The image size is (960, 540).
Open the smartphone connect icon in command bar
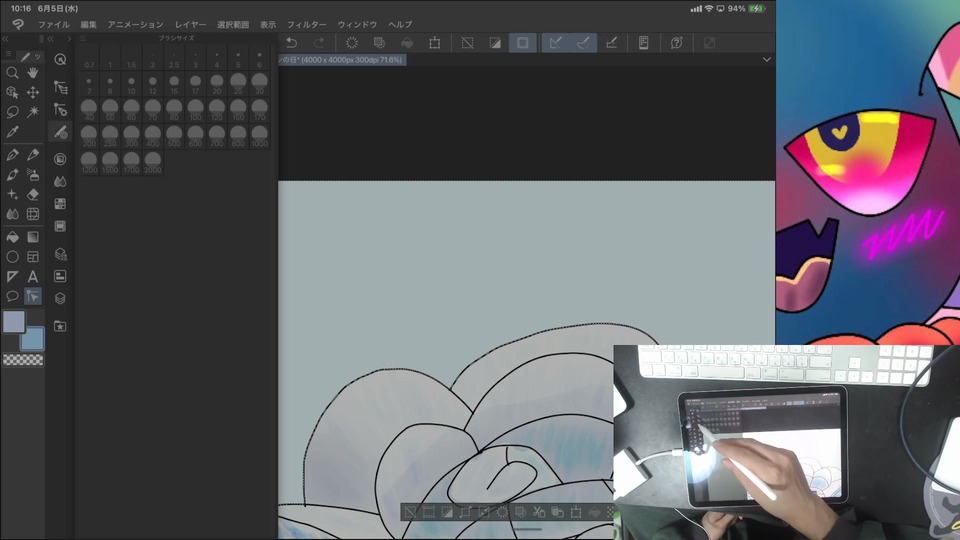point(643,43)
